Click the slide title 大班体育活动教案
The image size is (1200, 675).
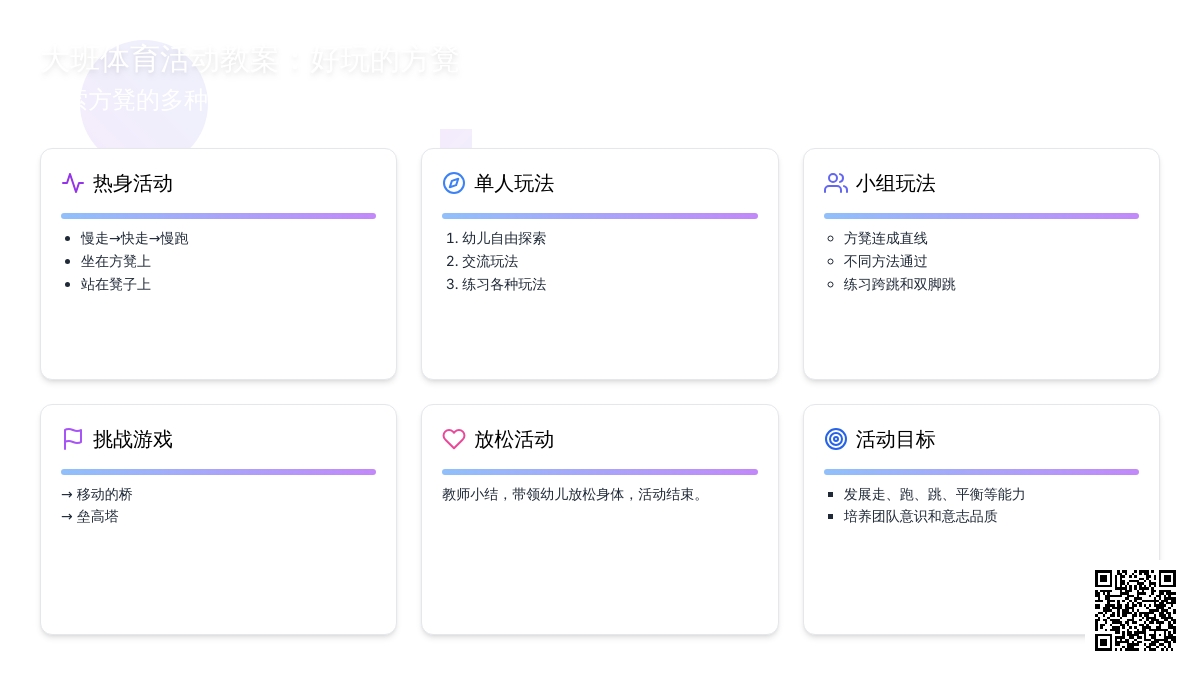pyautogui.click(x=250, y=60)
